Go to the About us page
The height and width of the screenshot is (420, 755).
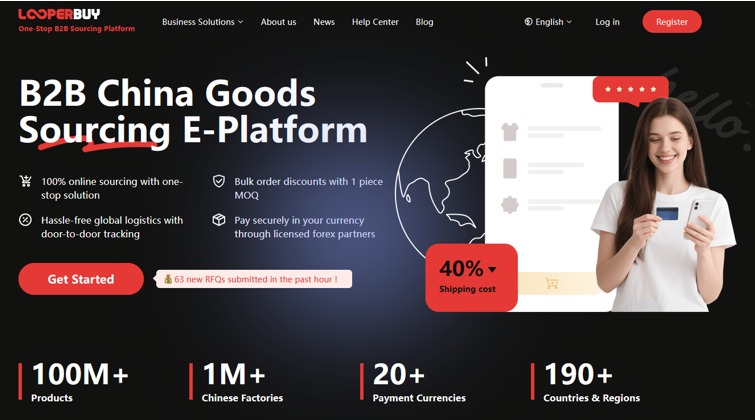click(278, 22)
